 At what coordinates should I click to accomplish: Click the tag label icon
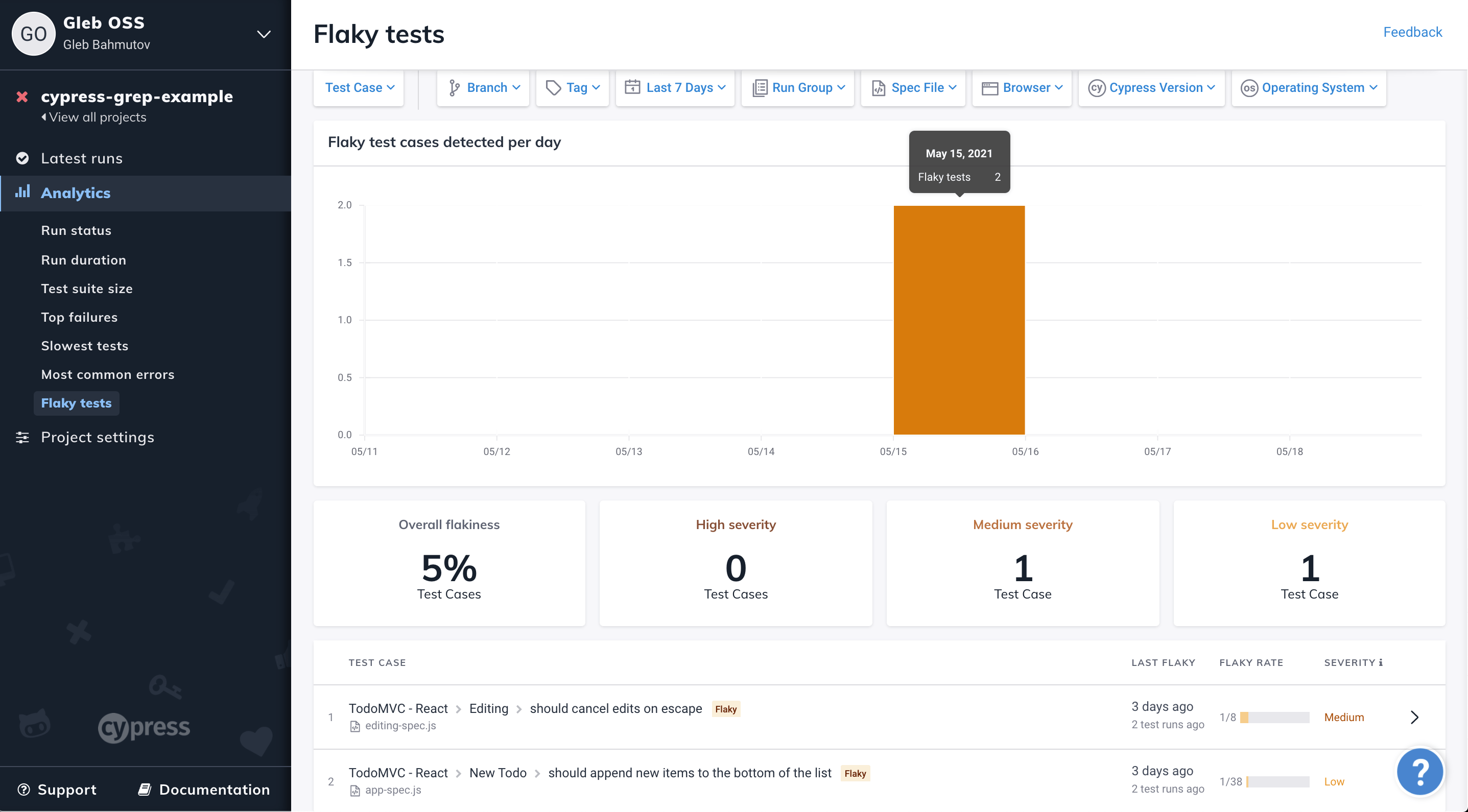pos(553,88)
